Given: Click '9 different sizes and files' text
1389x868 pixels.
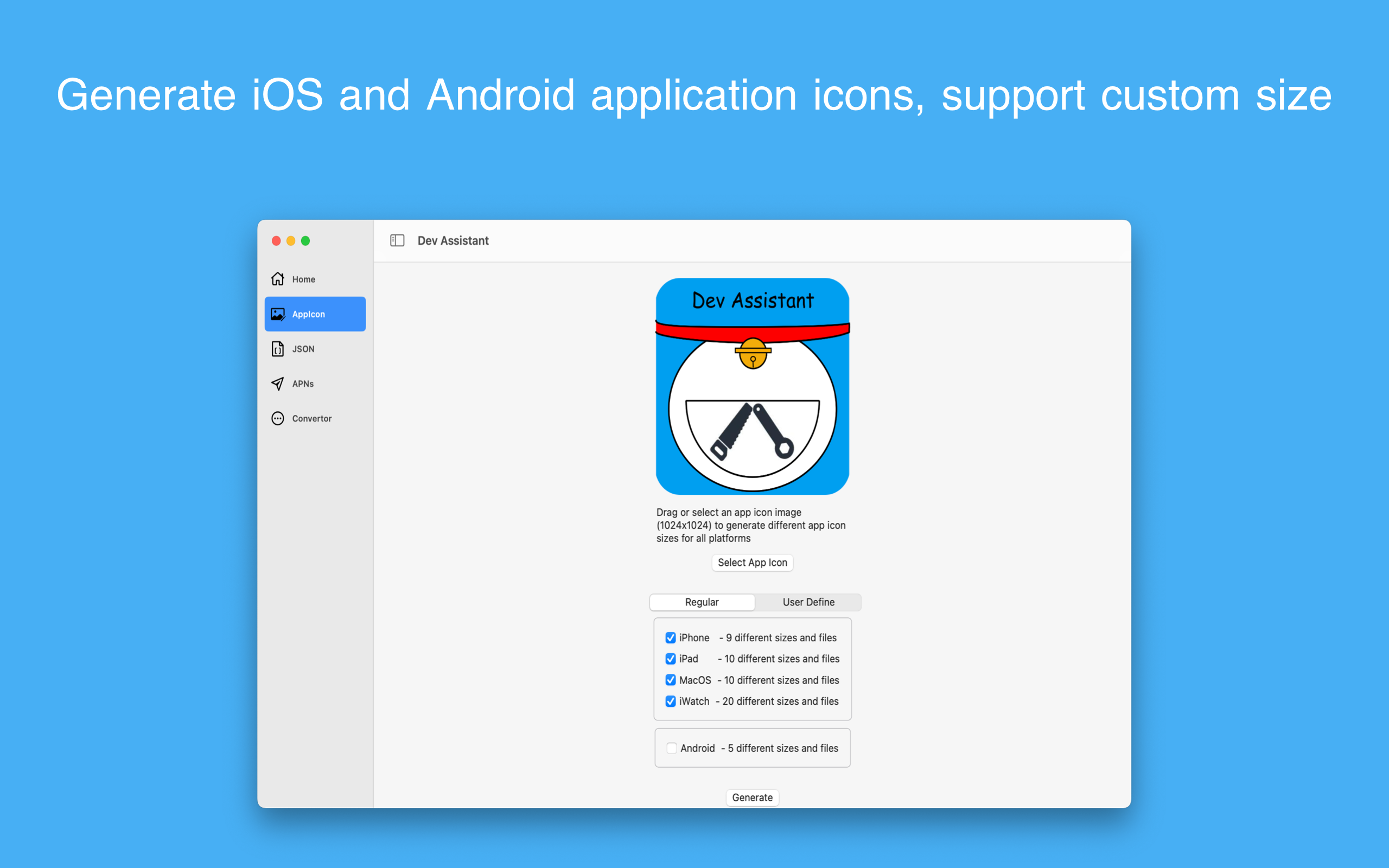Looking at the screenshot, I should (781, 638).
